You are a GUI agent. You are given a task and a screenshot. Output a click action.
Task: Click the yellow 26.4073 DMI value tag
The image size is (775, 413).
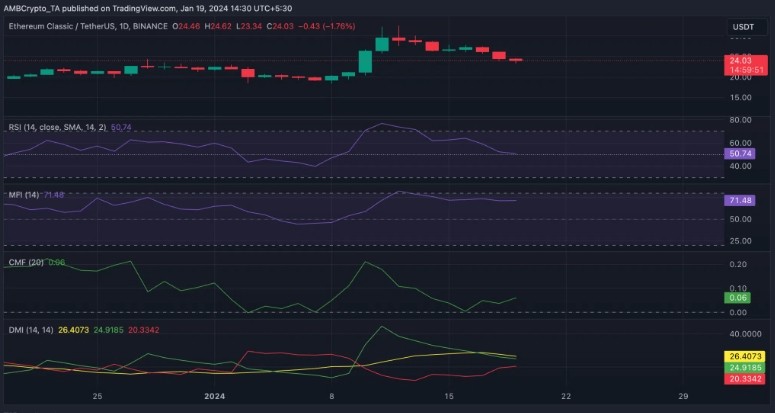point(746,356)
